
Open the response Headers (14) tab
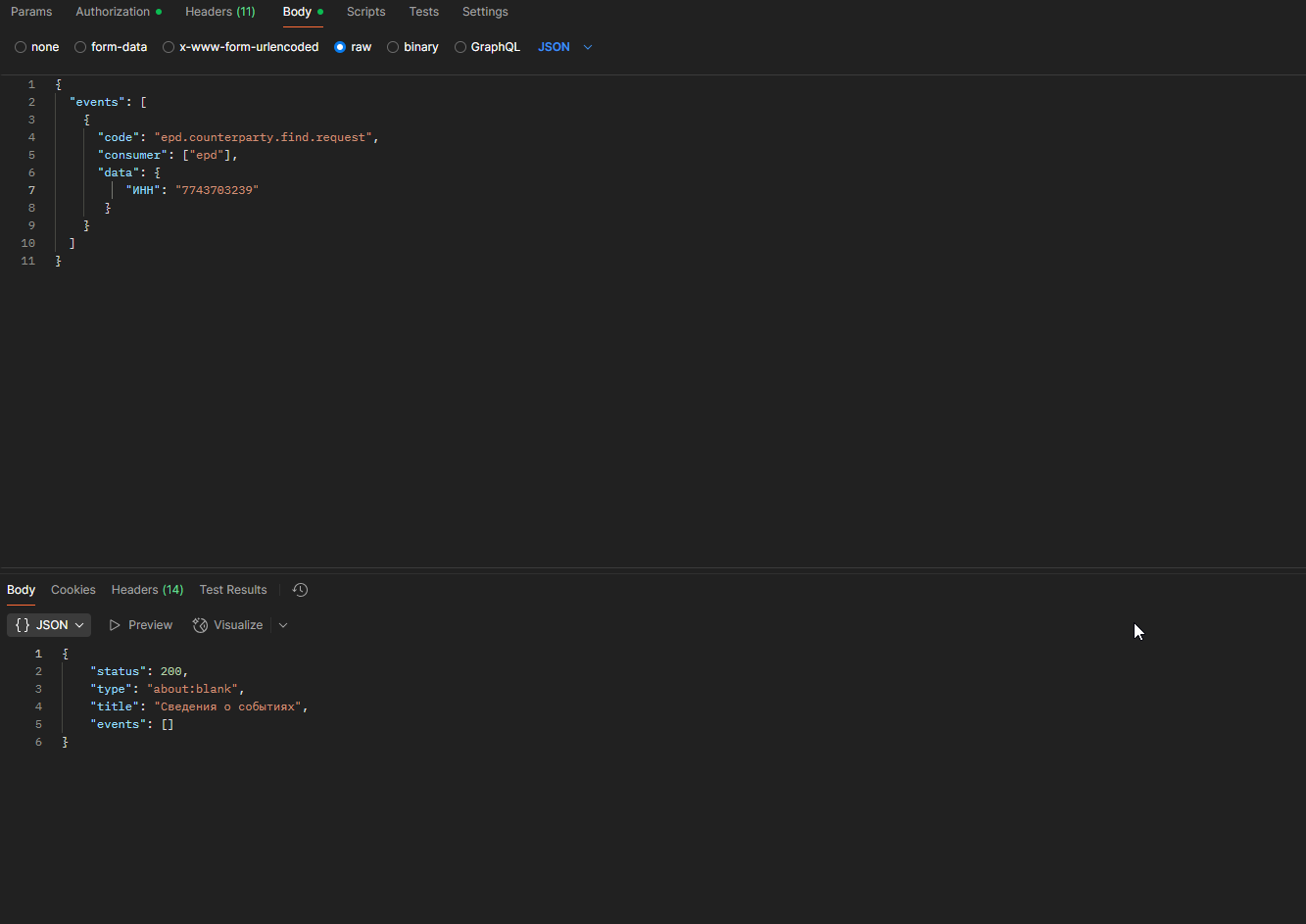[x=147, y=590]
